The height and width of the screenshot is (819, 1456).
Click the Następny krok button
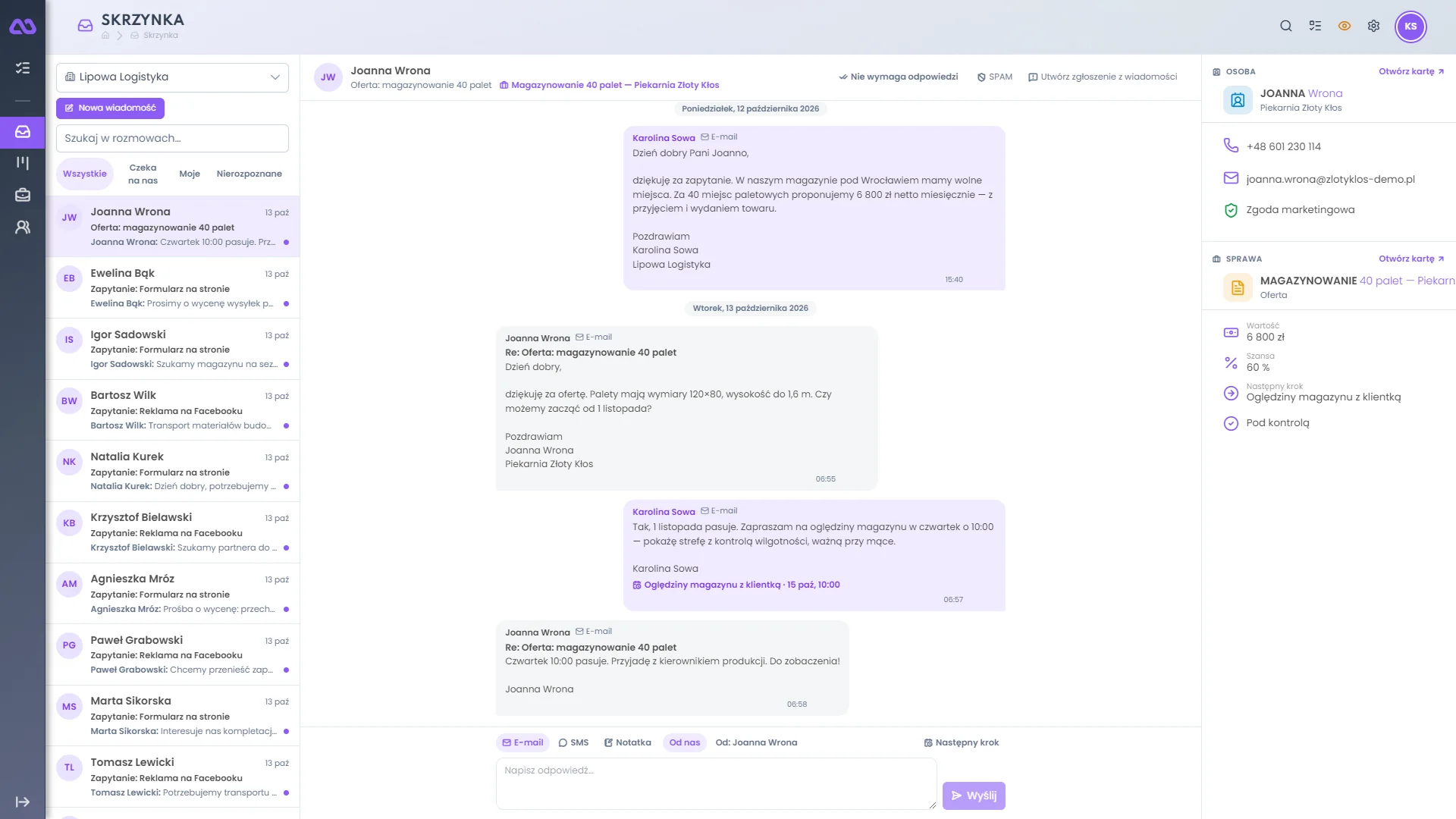pos(962,742)
